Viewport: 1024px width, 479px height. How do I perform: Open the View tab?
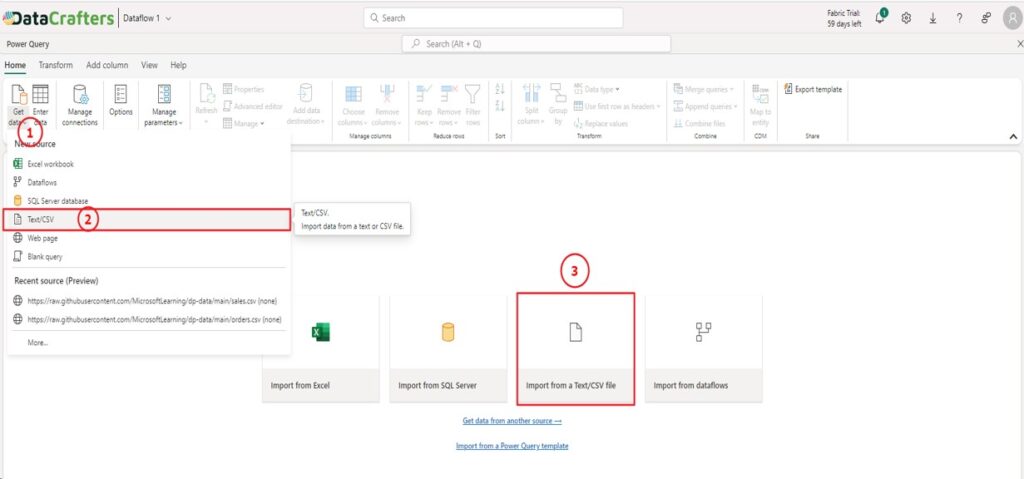click(x=150, y=65)
